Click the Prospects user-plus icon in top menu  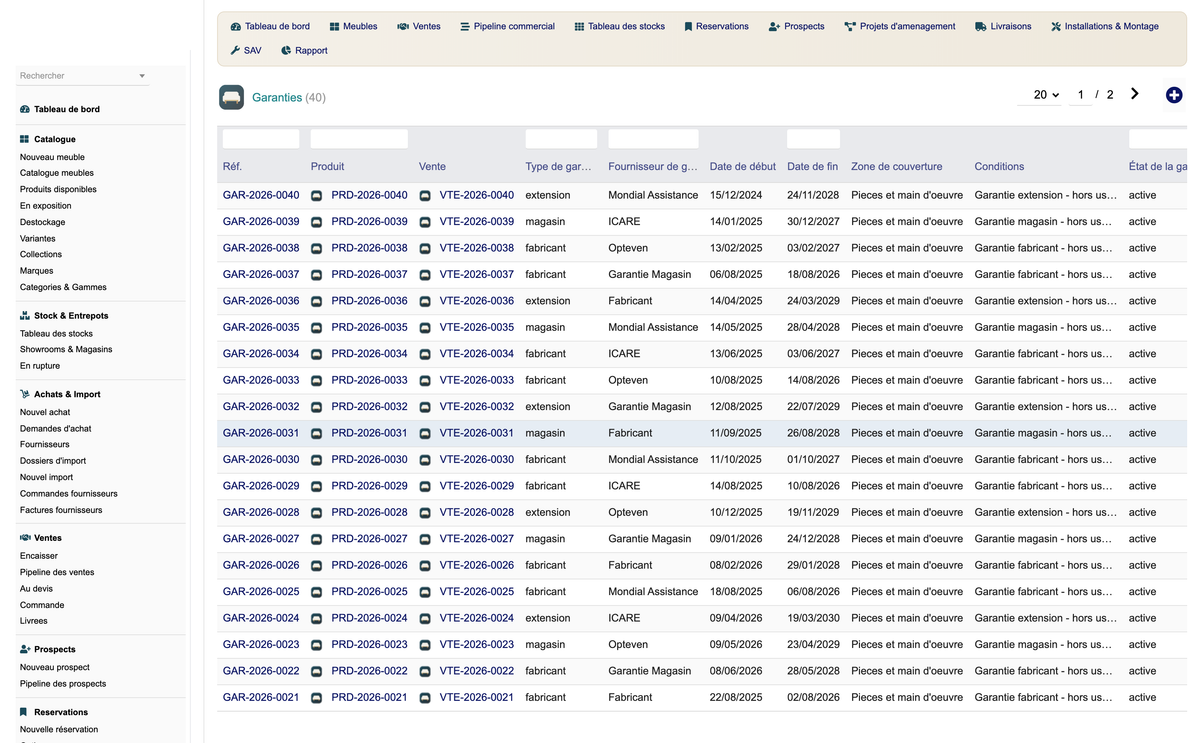click(774, 26)
